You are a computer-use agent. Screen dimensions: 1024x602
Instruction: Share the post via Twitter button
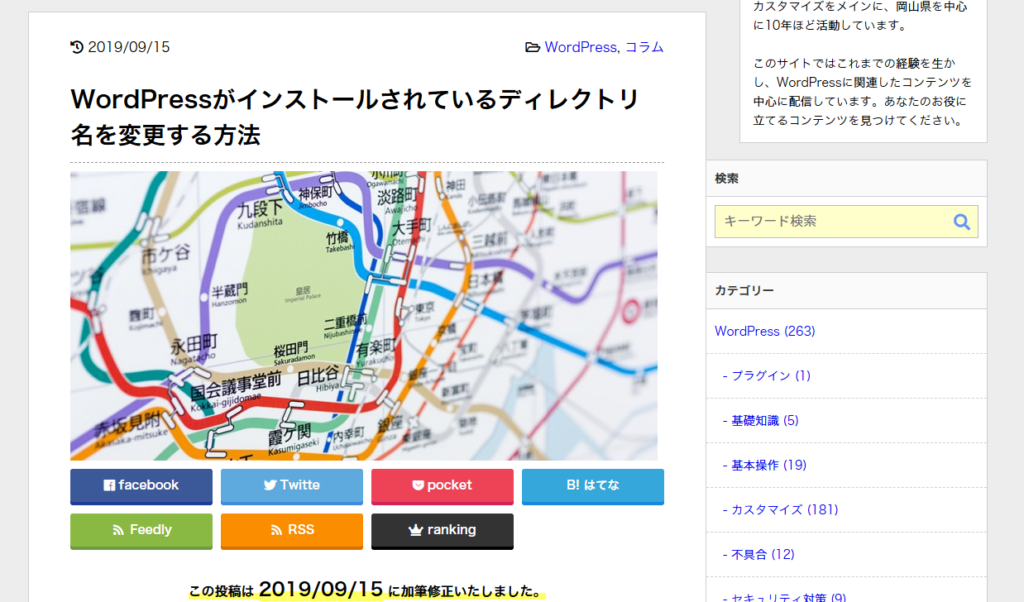(x=291, y=486)
